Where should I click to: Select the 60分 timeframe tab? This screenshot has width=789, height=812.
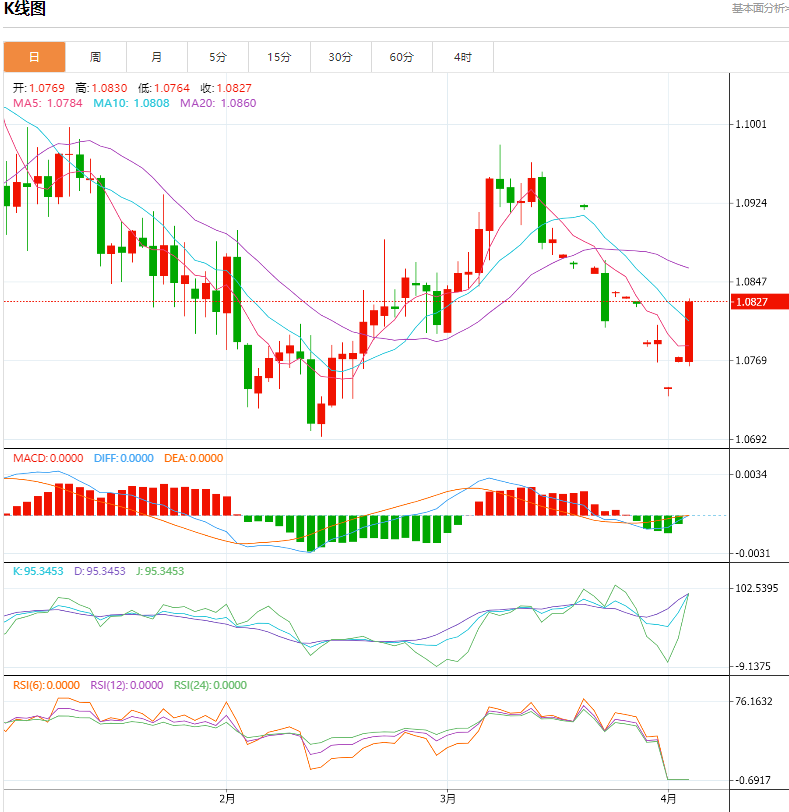(401, 57)
